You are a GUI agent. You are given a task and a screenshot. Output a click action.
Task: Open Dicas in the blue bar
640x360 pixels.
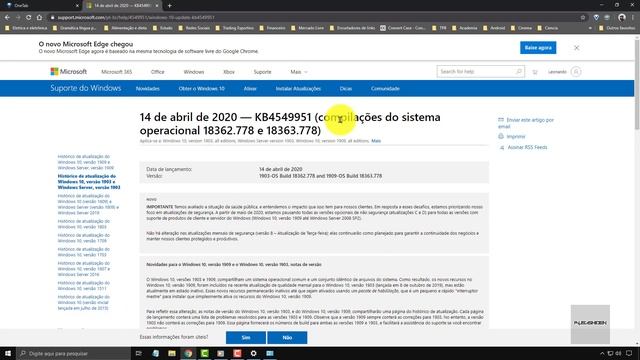(x=346, y=89)
